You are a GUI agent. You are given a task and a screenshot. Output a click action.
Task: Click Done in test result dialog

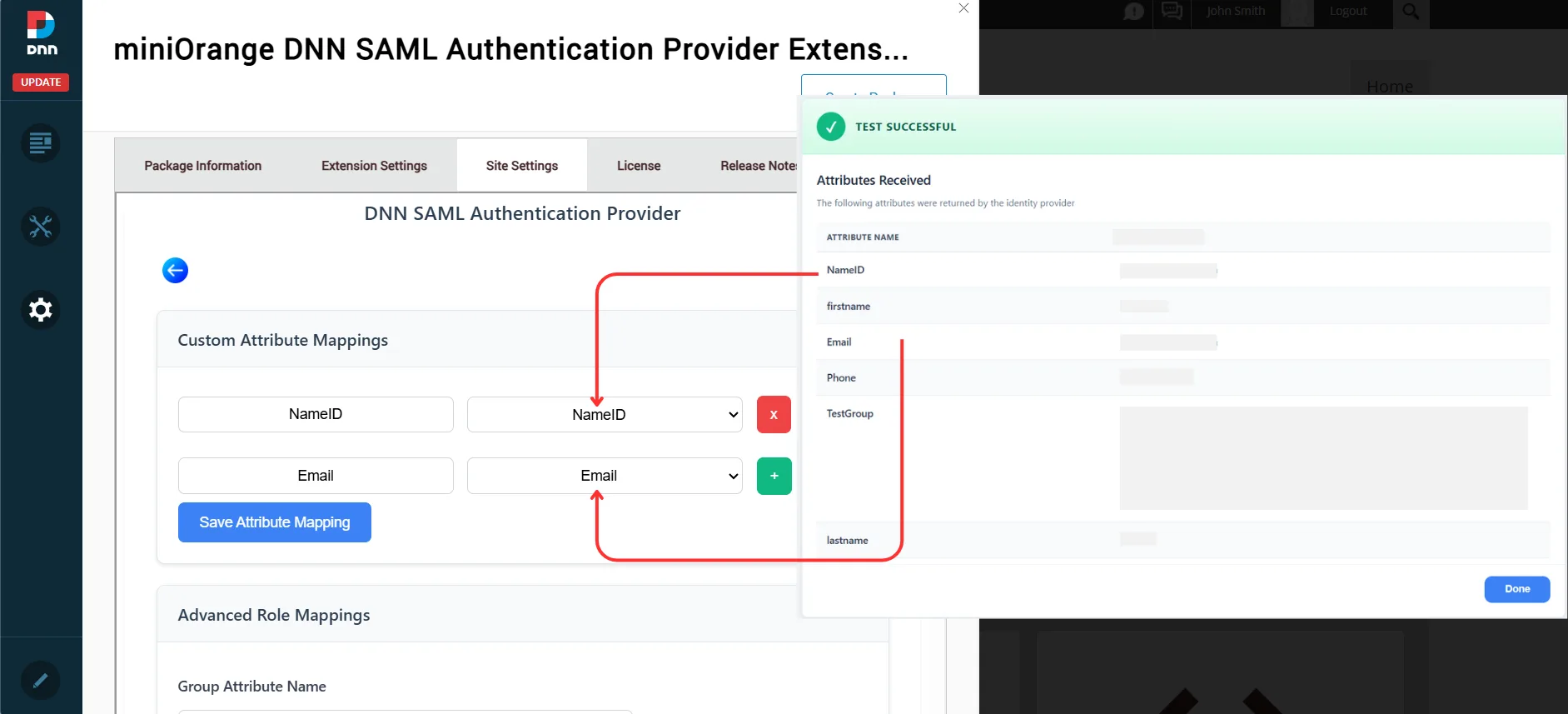(x=1517, y=589)
